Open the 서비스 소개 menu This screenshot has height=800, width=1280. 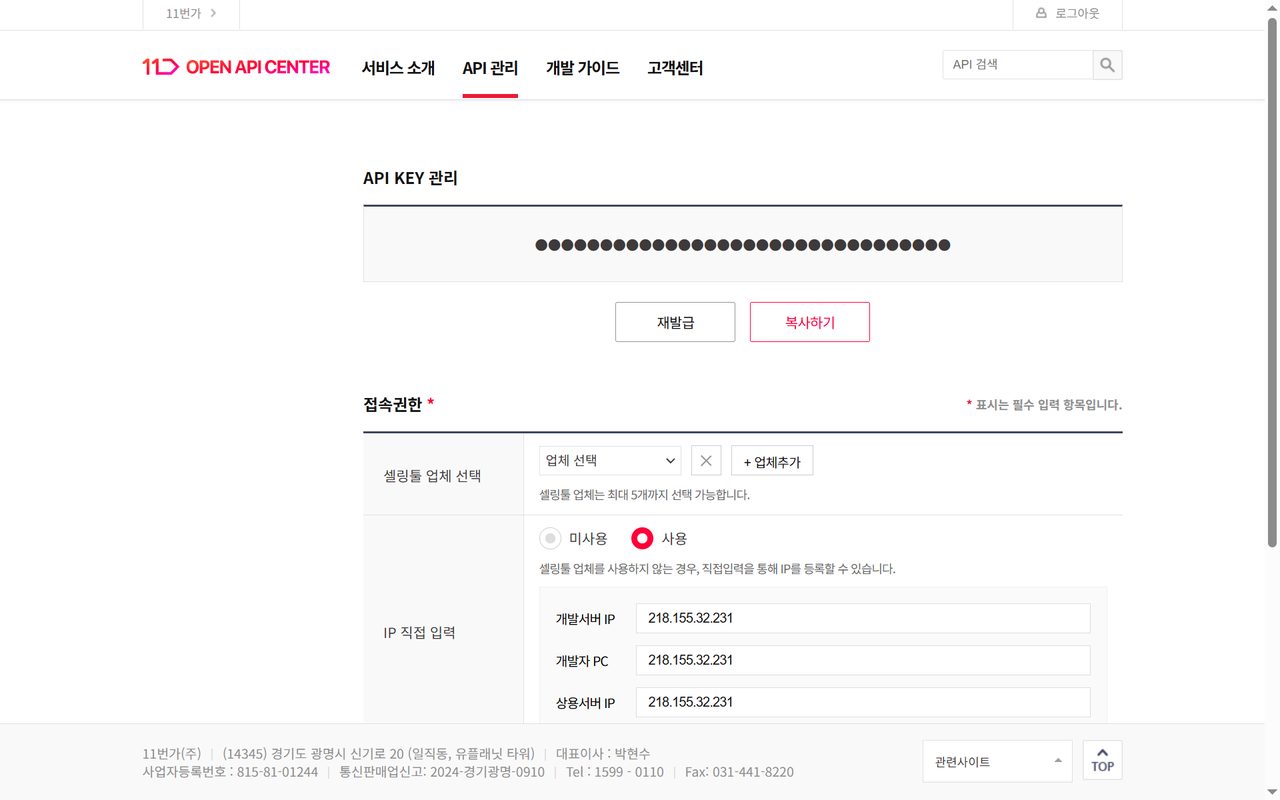point(398,68)
